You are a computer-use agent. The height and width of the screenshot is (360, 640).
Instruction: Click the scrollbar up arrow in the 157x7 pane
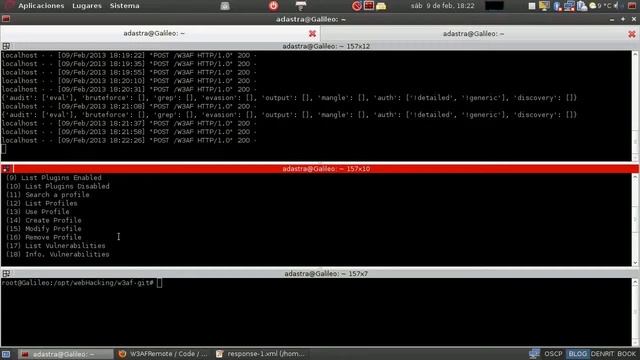[635, 282]
